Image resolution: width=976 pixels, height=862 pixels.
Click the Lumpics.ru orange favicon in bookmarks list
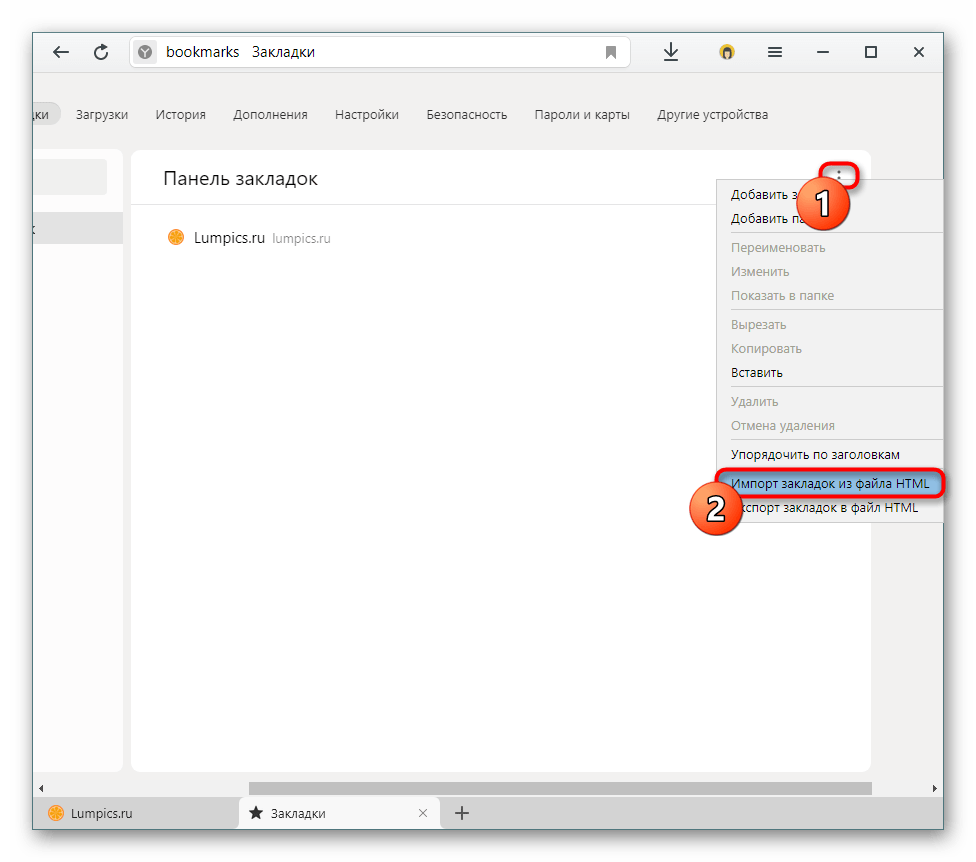[176, 238]
